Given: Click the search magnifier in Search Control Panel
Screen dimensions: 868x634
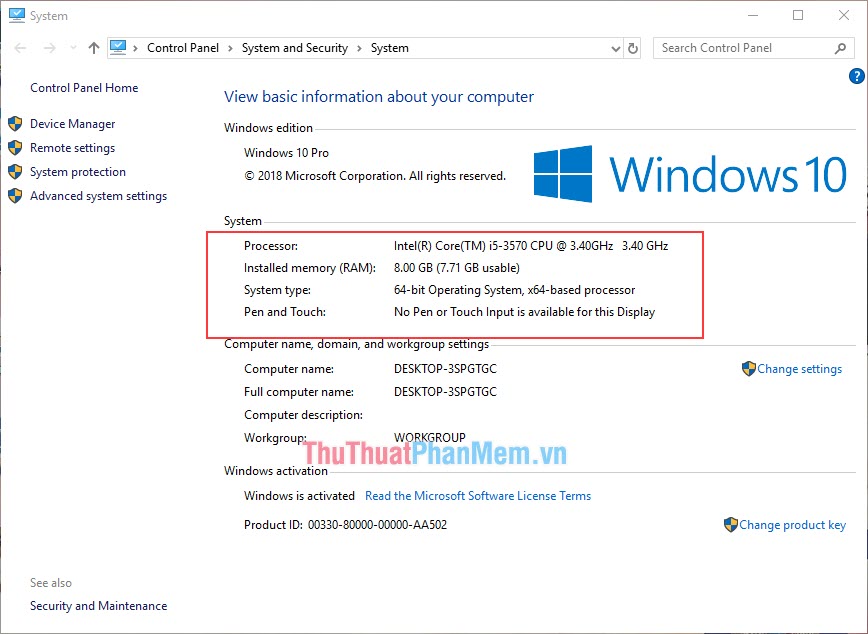Looking at the screenshot, I should point(840,47).
